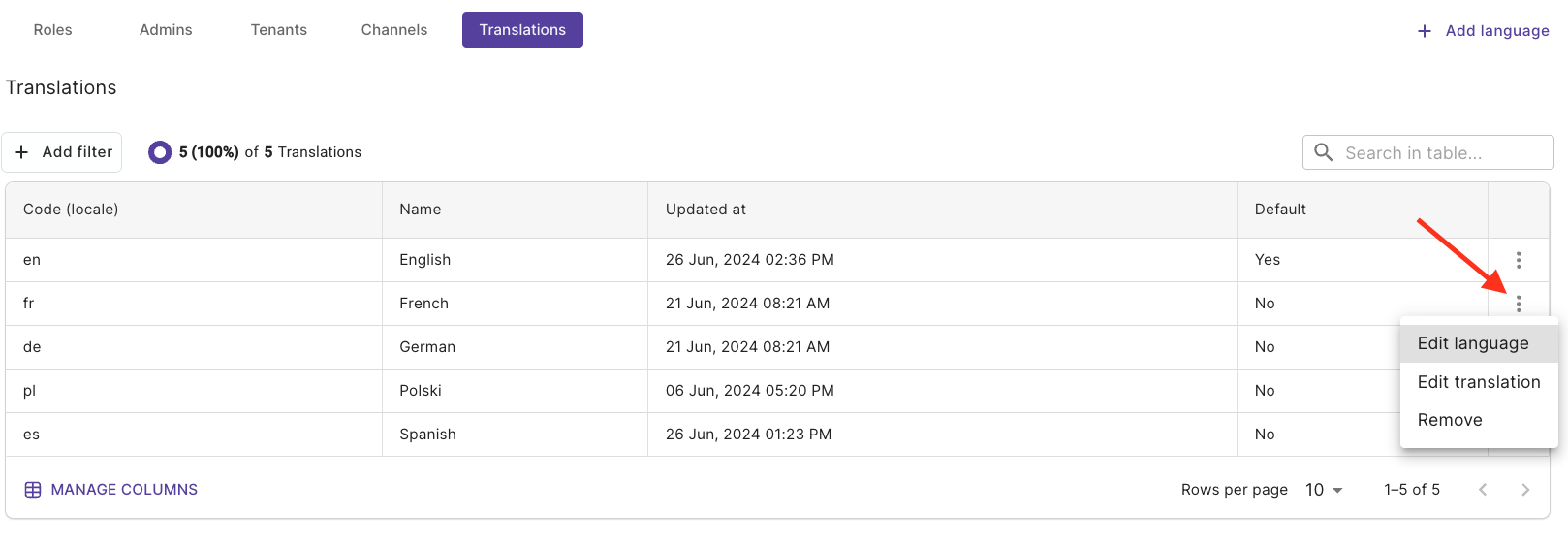1568x548 pixels.
Task: Open the rows per page dropdown
Action: [x=1324, y=490]
